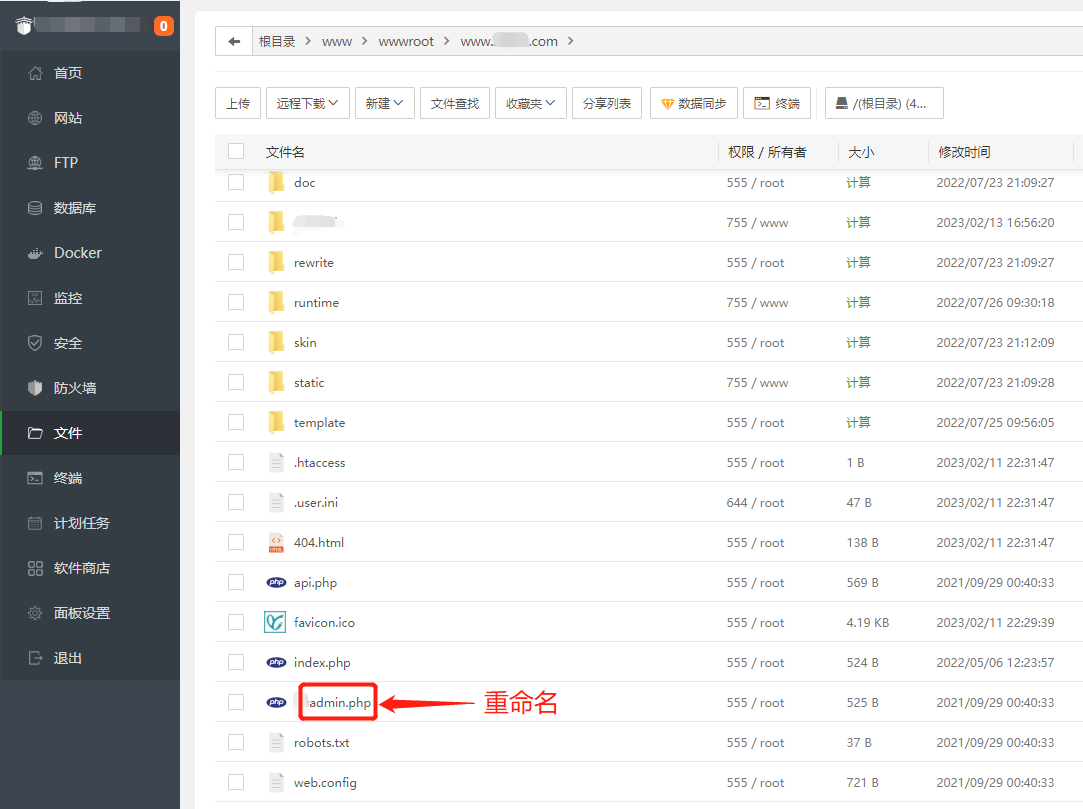
Task: Click the 防火墙 firewall icon
Action: coord(35,388)
